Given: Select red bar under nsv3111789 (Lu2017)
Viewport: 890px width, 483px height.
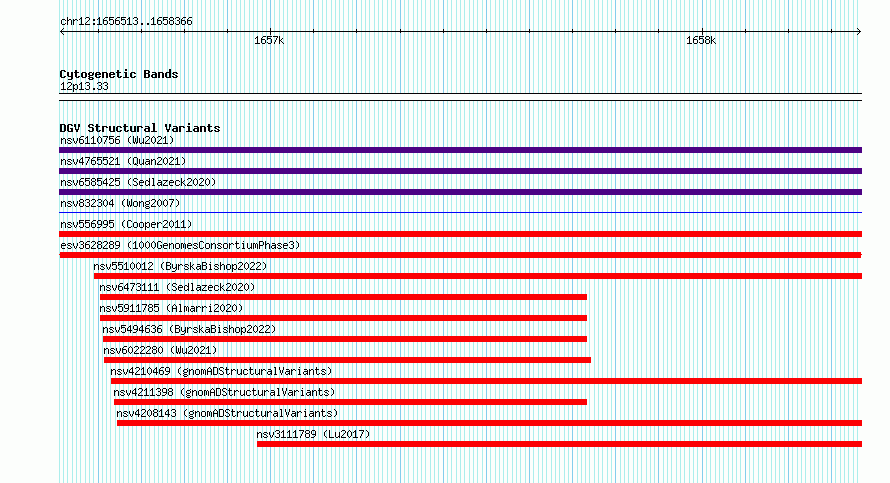Looking at the screenshot, I should click(559, 444).
